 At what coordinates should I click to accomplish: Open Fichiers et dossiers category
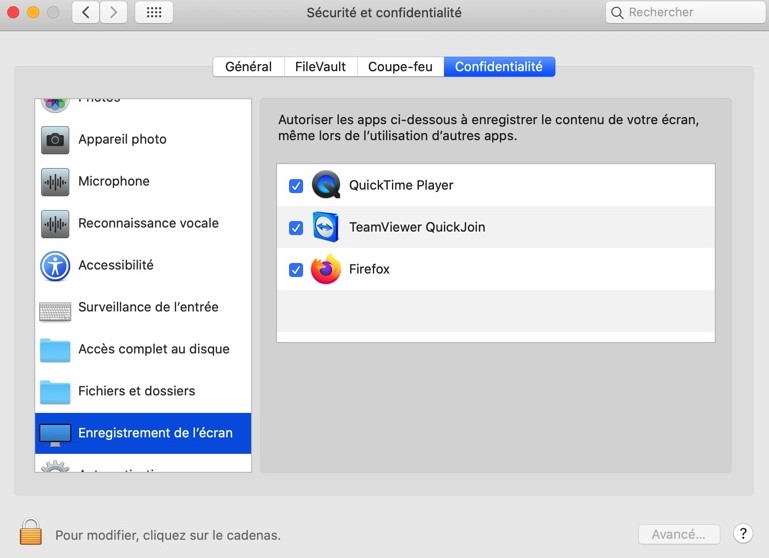[136, 391]
